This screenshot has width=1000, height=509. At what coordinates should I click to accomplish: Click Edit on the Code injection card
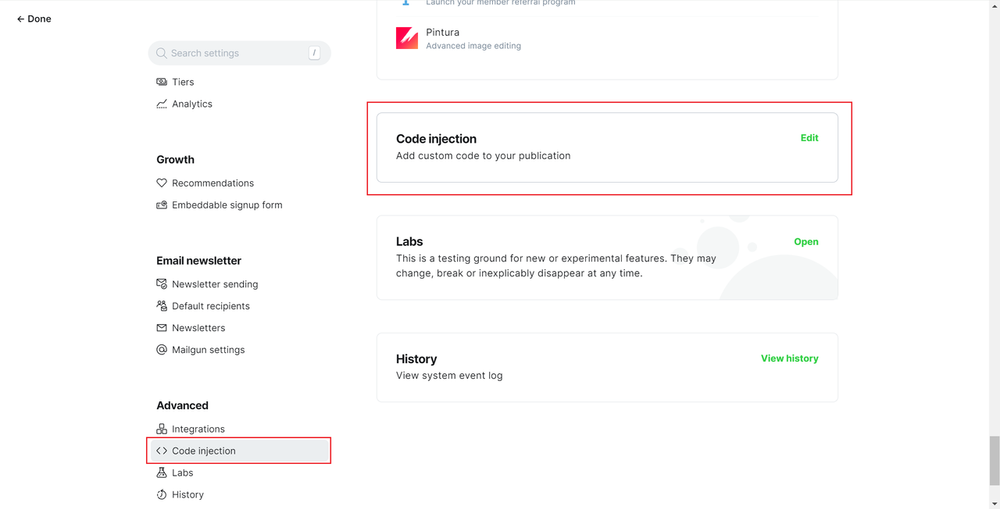click(x=809, y=138)
